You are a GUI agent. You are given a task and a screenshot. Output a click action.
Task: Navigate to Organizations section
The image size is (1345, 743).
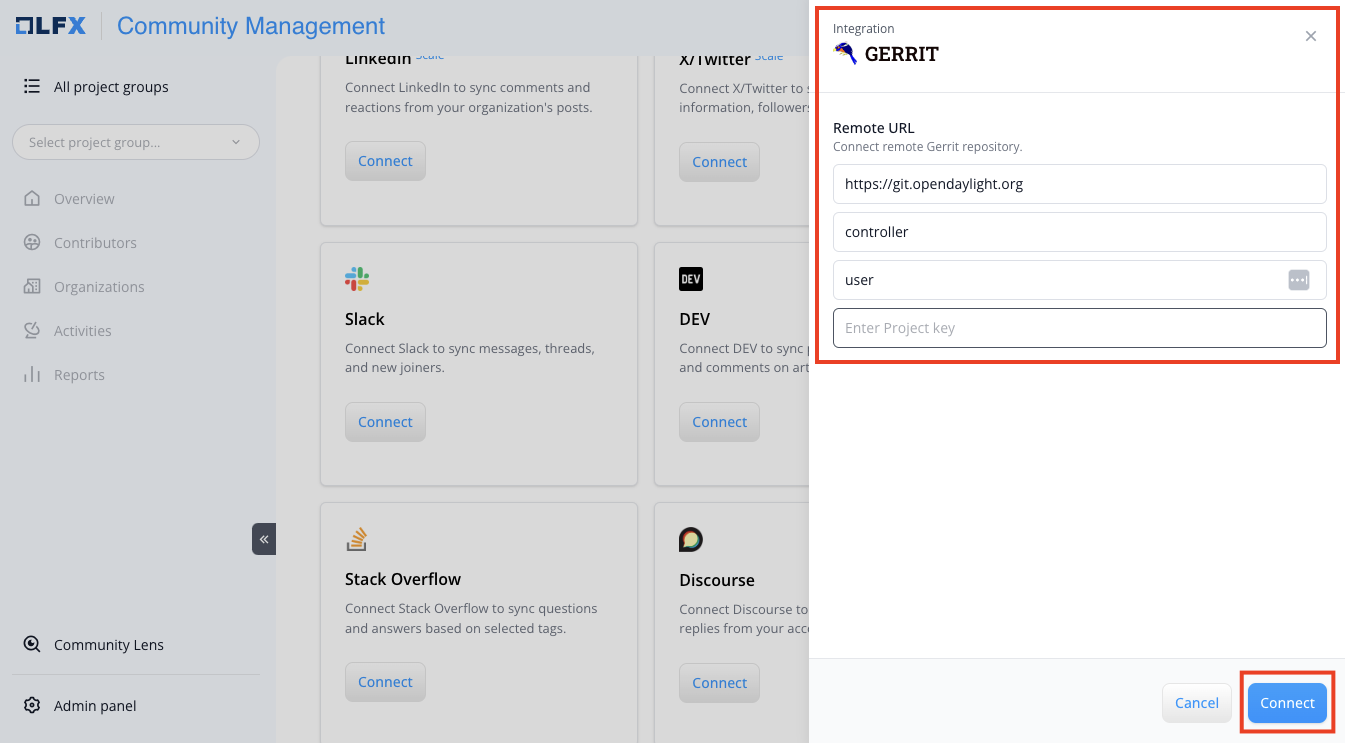pyautogui.click(x=99, y=287)
